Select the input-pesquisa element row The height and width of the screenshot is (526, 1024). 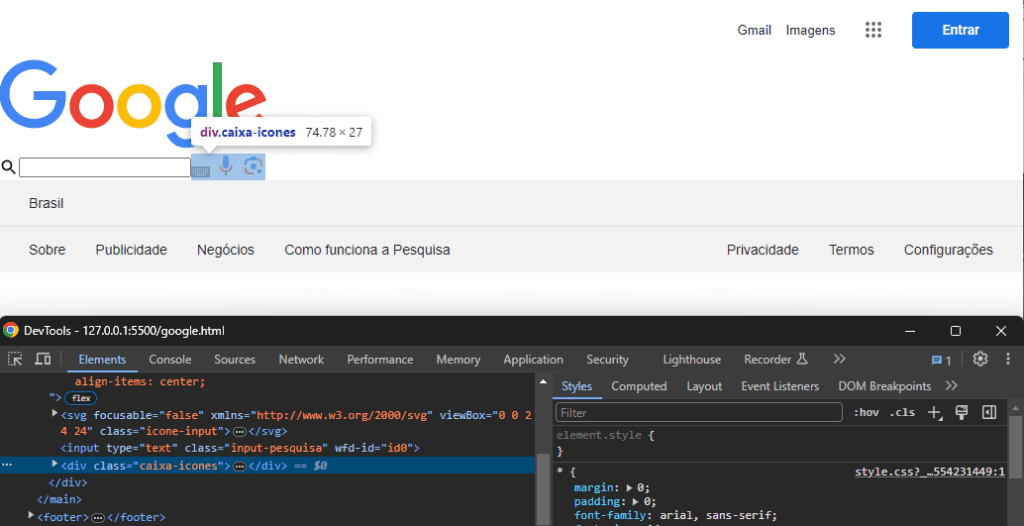[x=240, y=448]
